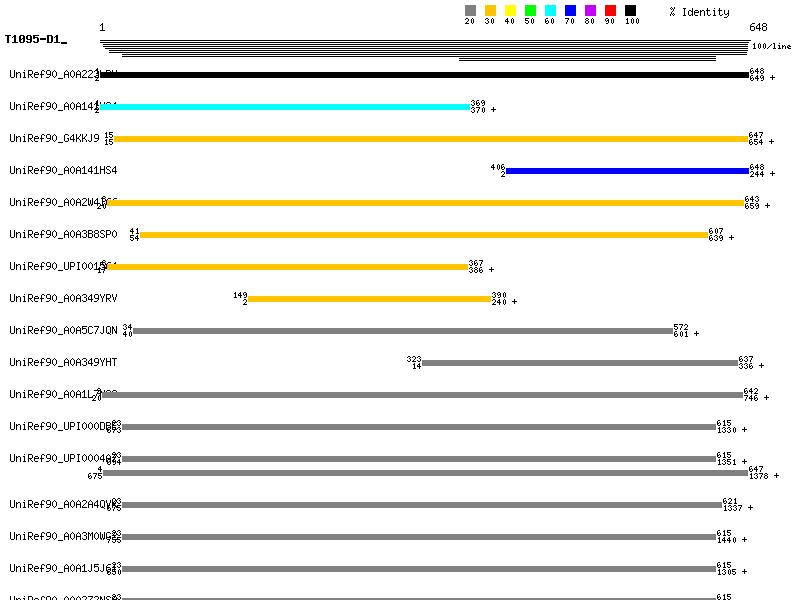The image size is (800, 600).
Task: Click the black 100% identity alignment bar
Action: [424, 75]
